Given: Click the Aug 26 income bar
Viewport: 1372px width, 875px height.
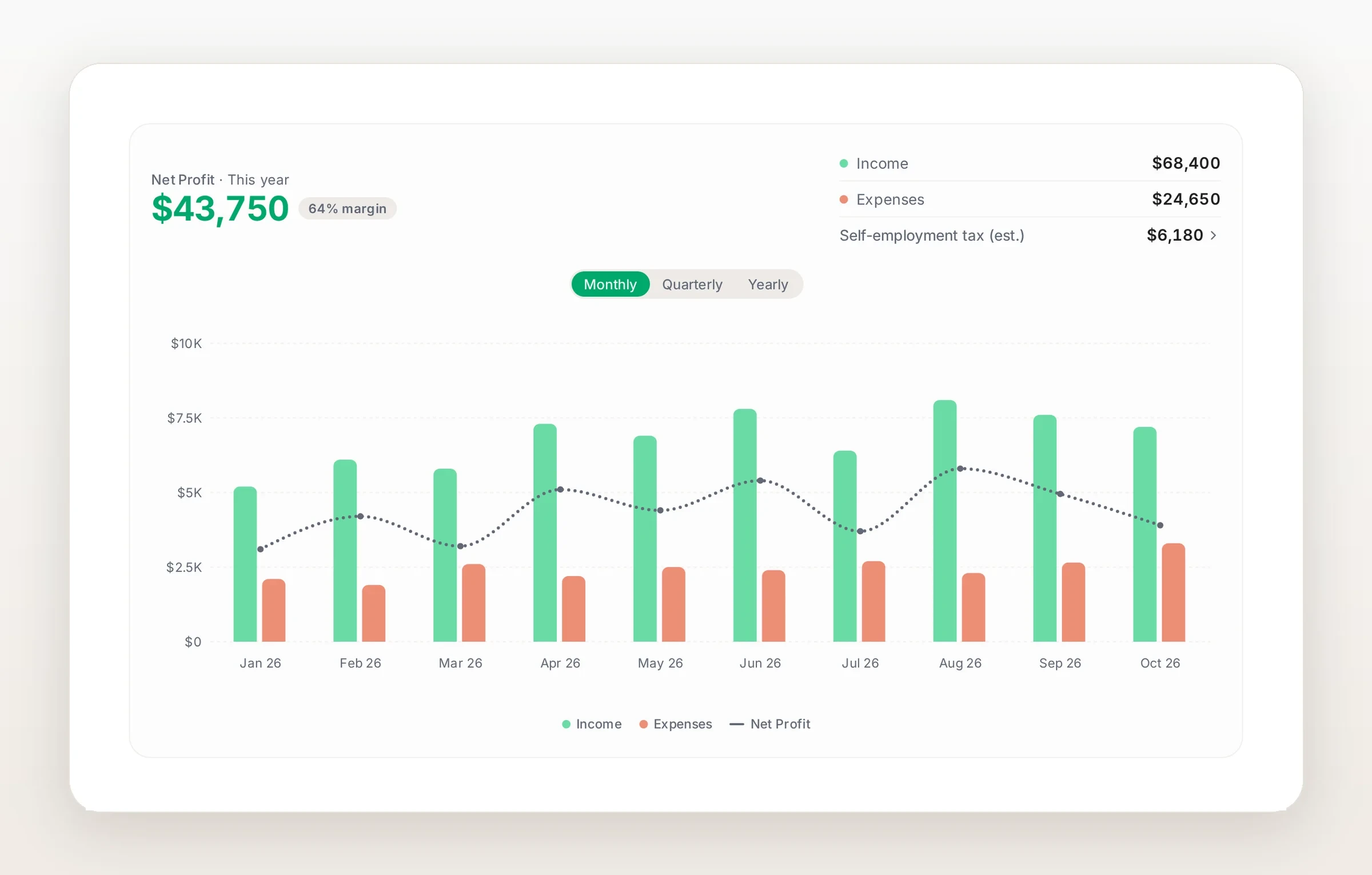Looking at the screenshot, I should [x=945, y=521].
